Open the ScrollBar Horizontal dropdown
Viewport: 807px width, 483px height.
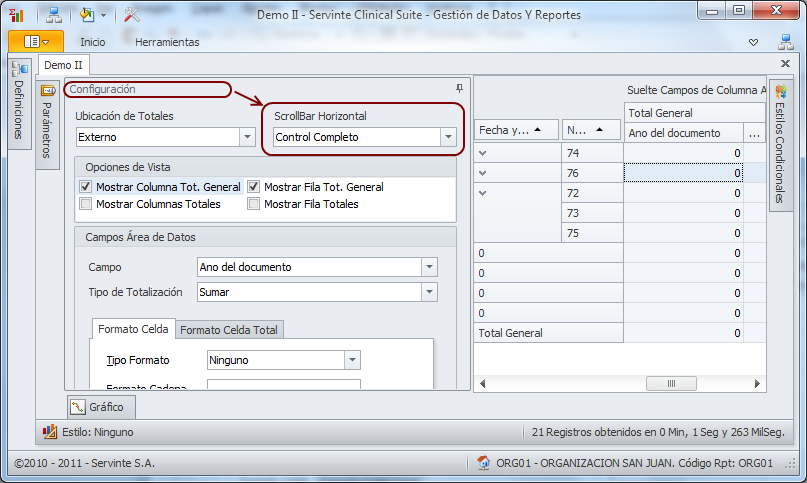coord(448,137)
